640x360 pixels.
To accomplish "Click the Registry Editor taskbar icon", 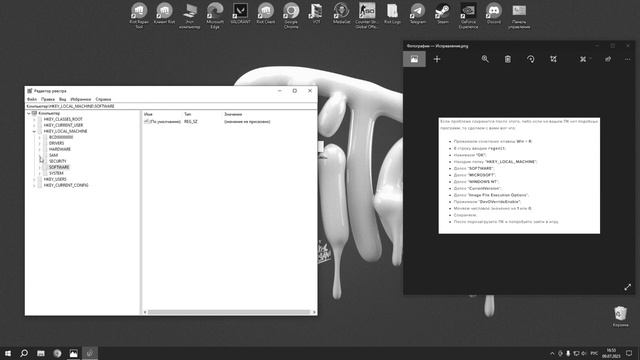I will [x=90, y=353].
